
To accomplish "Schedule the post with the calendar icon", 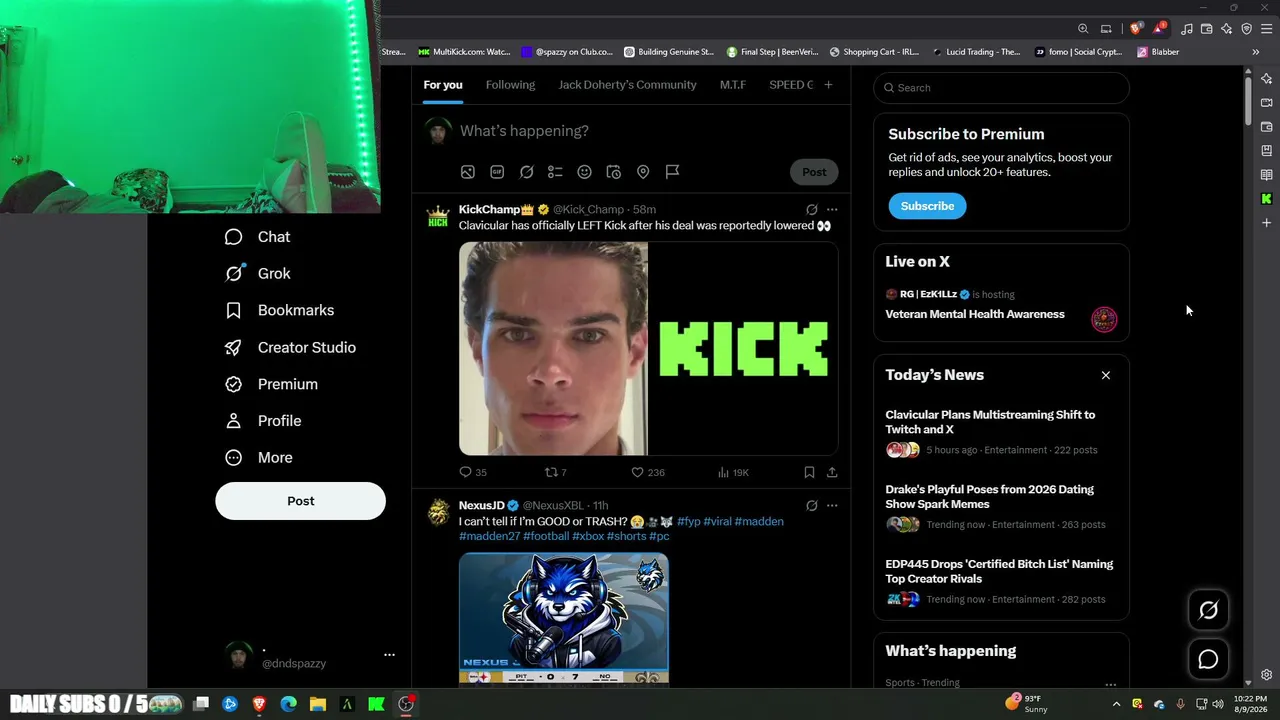I will pyautogui.click(x=614, y=172).
